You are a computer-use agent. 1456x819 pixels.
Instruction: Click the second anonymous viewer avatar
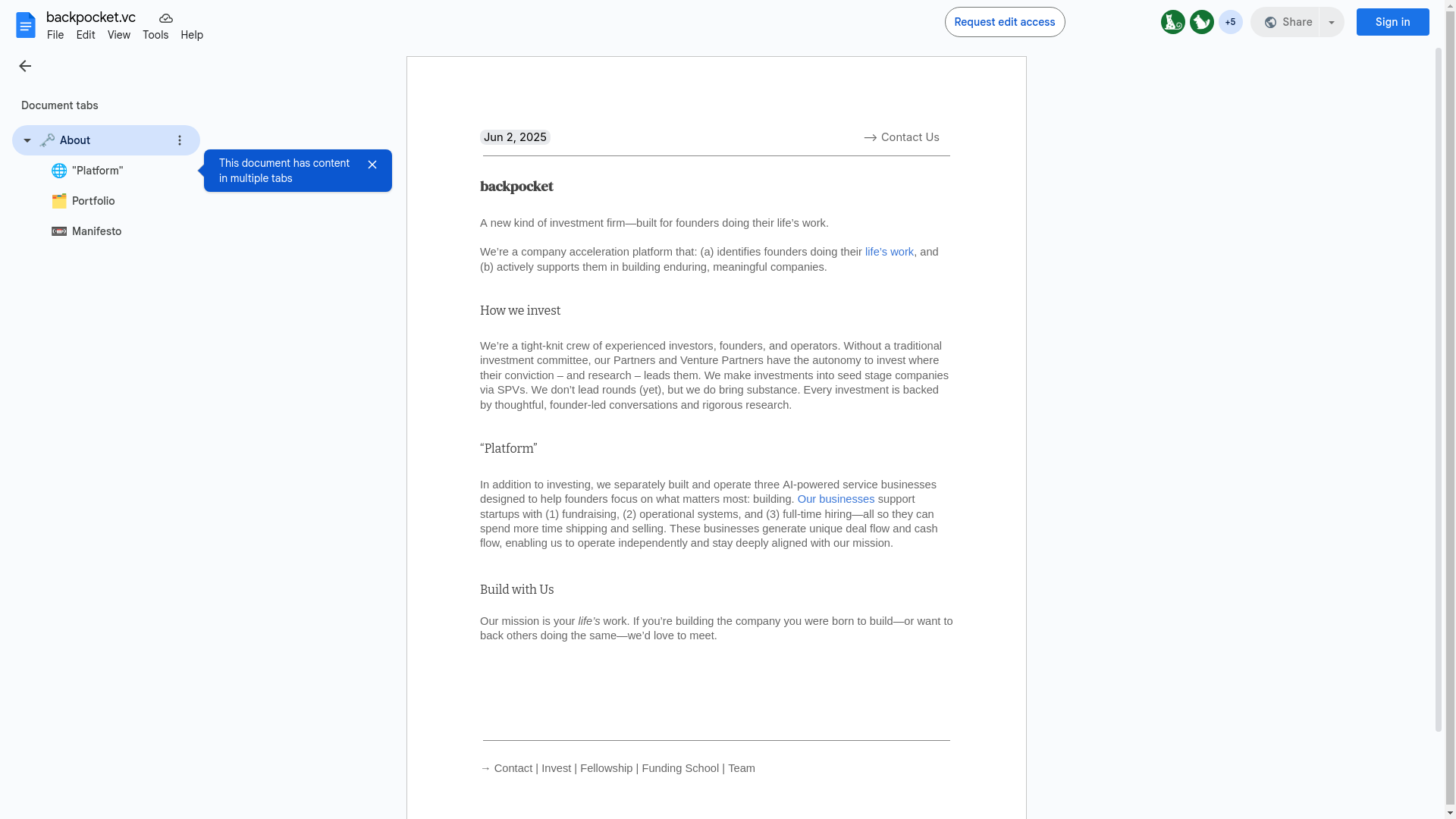(x=1202, y=22)
